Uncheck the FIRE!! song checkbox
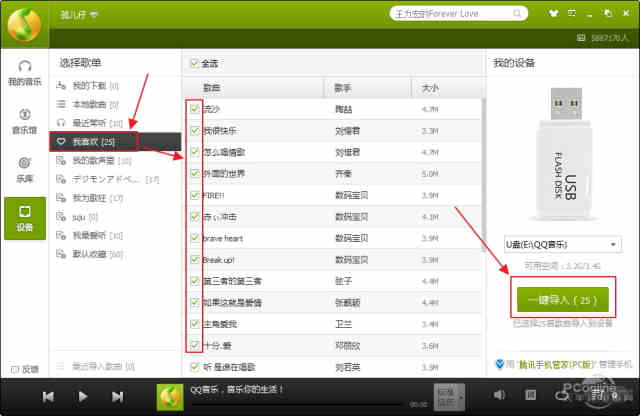Screen dimensions: 640x416 [x=195, y=195]
